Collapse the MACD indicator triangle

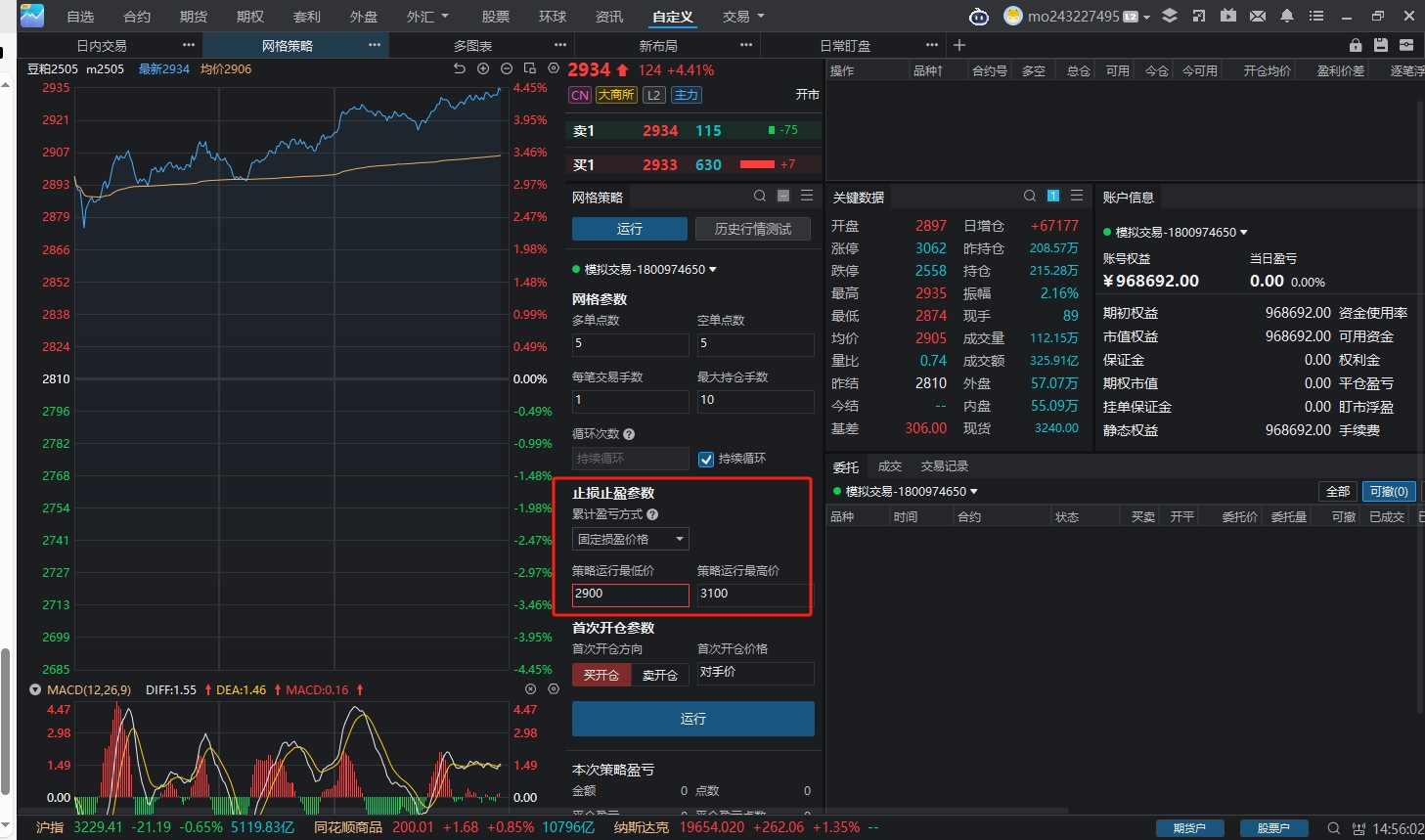point(35,690)
